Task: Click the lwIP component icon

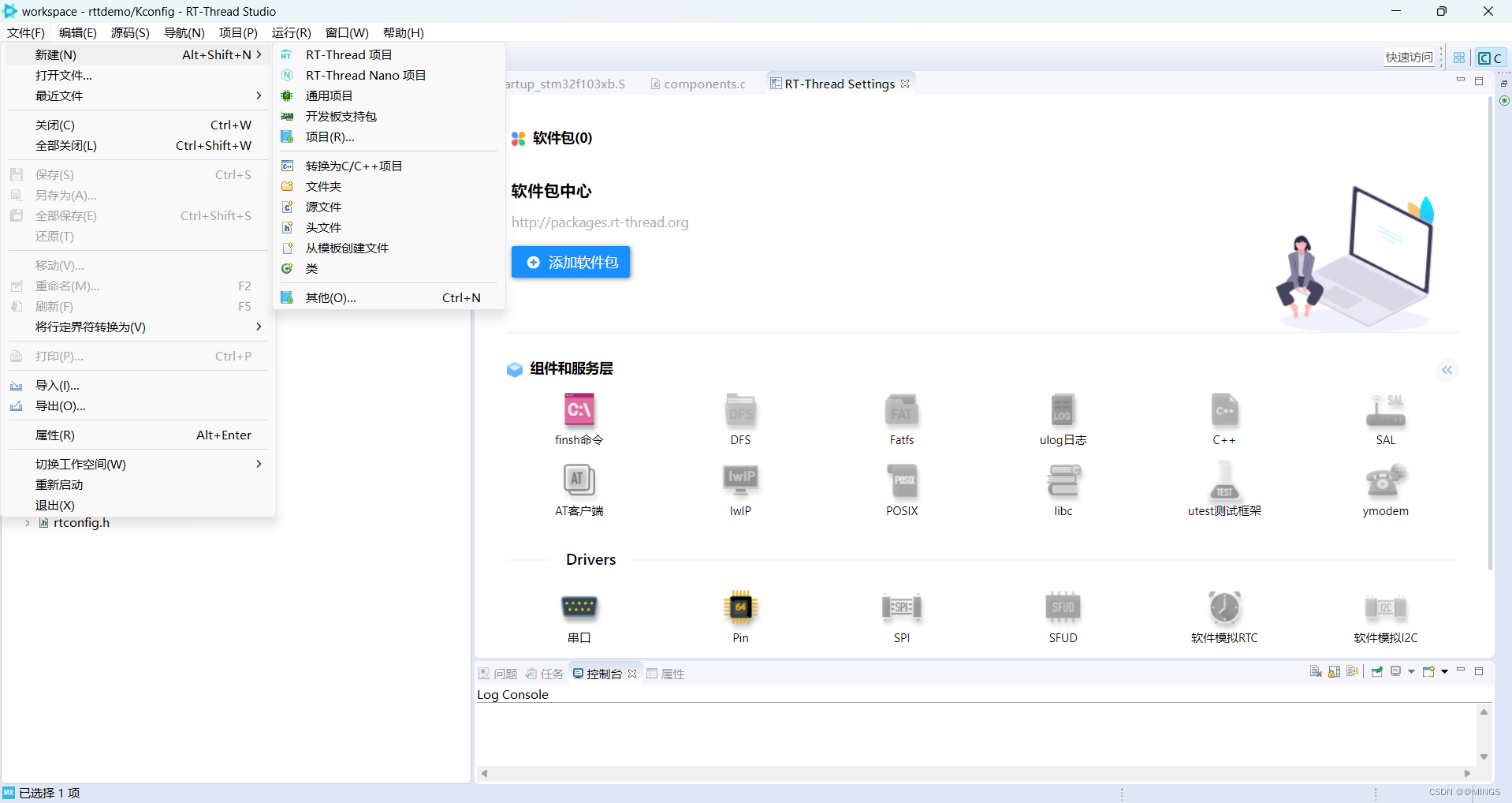Action: coord(740,480)
